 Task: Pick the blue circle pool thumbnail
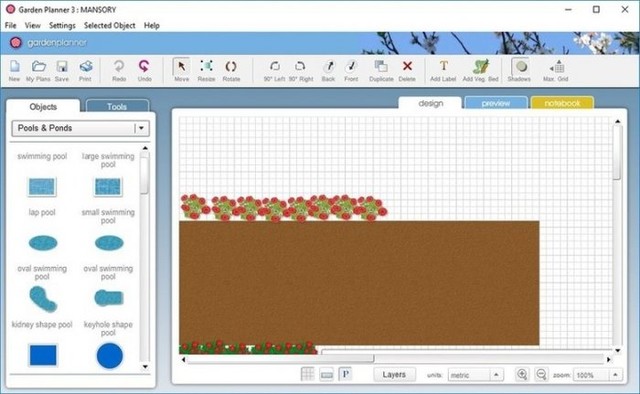[109, 355]
